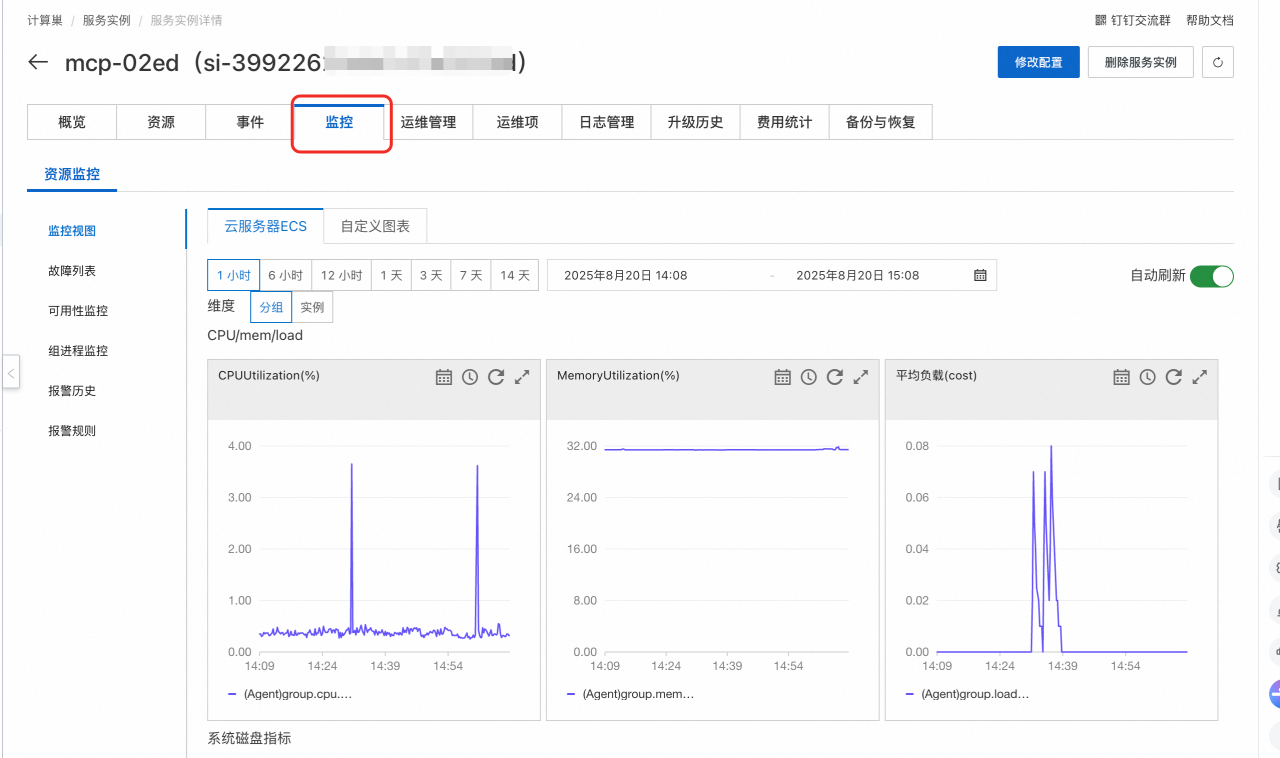Select the 6 小时 time range

[x=285, y=275]
